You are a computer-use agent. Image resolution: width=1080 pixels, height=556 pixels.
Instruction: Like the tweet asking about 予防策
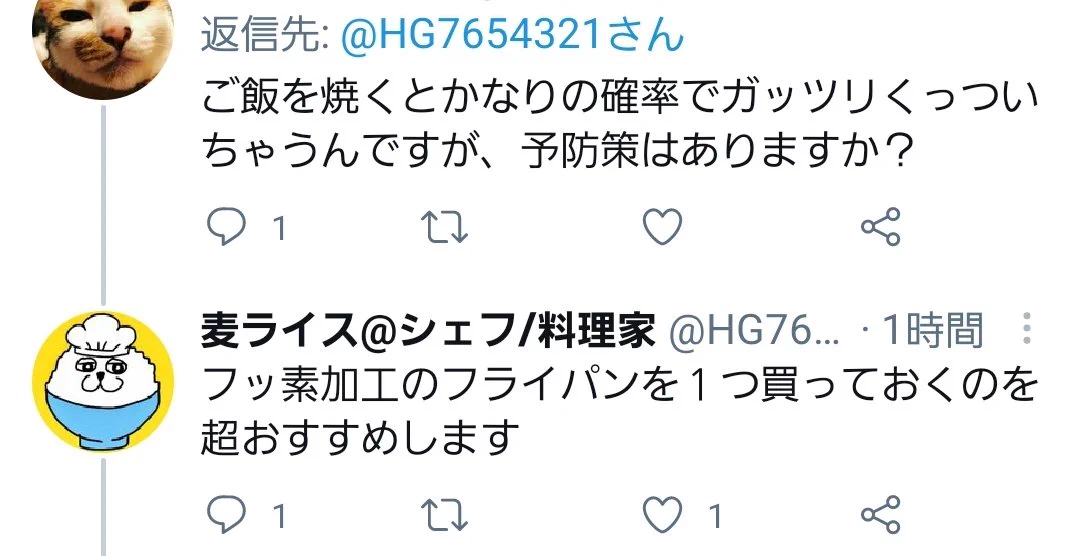(663, 227)
